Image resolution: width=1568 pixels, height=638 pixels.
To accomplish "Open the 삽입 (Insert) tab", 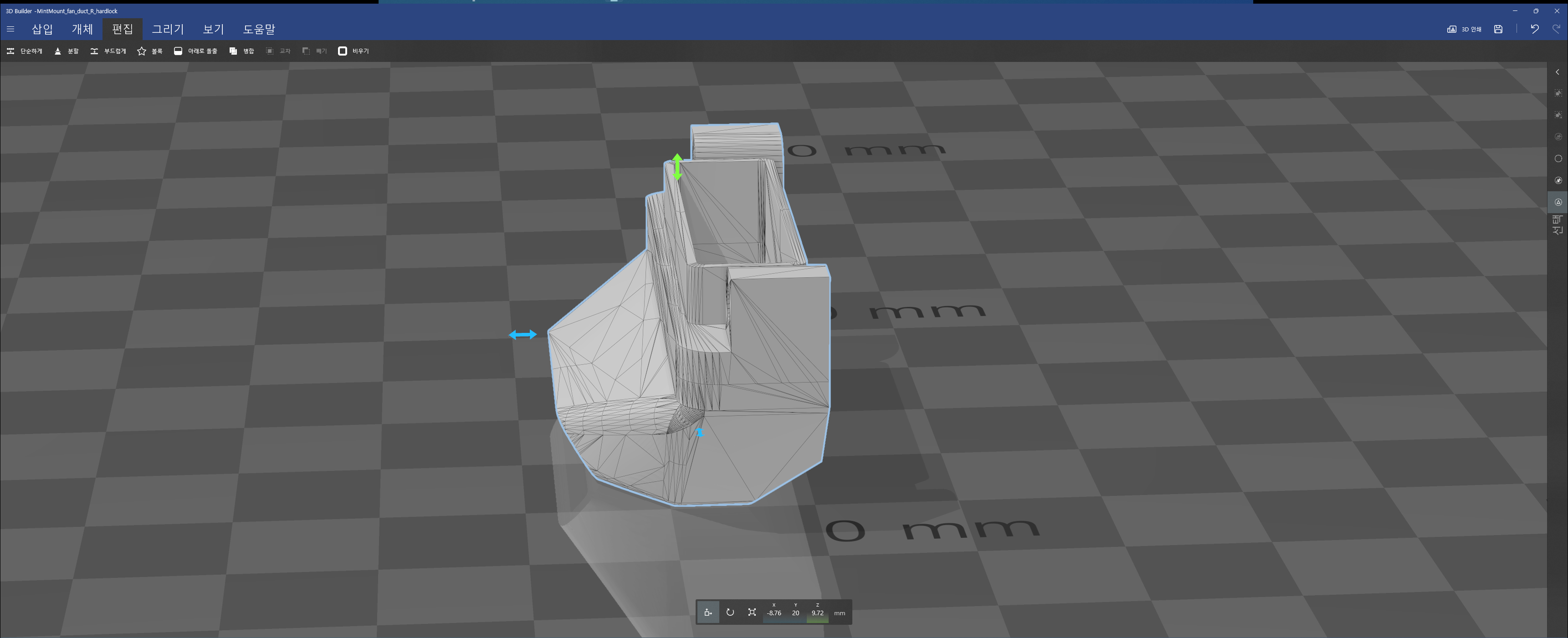I will pyautogui.click(x=42, y=29).
